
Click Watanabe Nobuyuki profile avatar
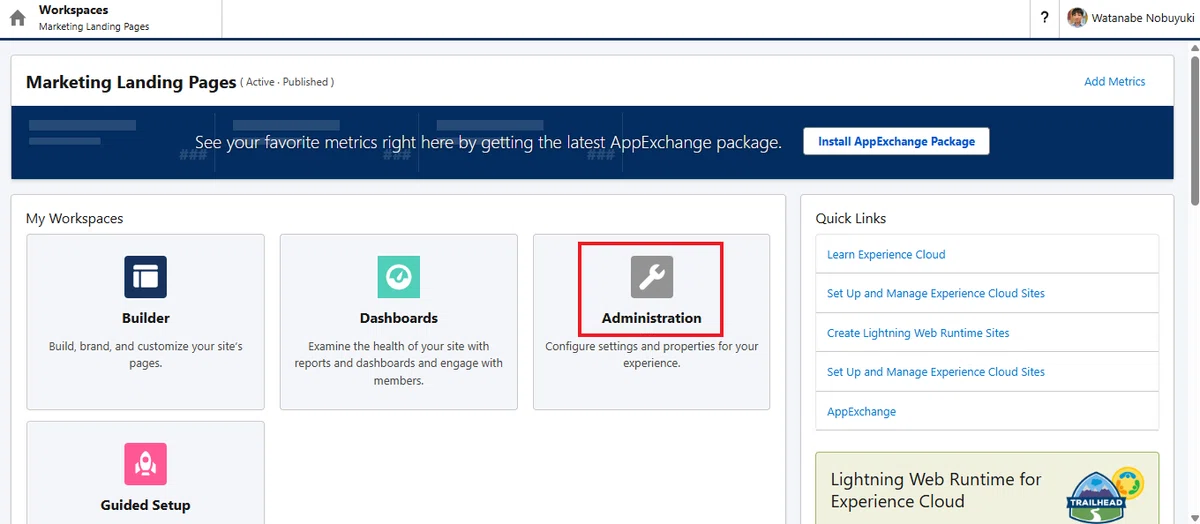coord(1077,18)
